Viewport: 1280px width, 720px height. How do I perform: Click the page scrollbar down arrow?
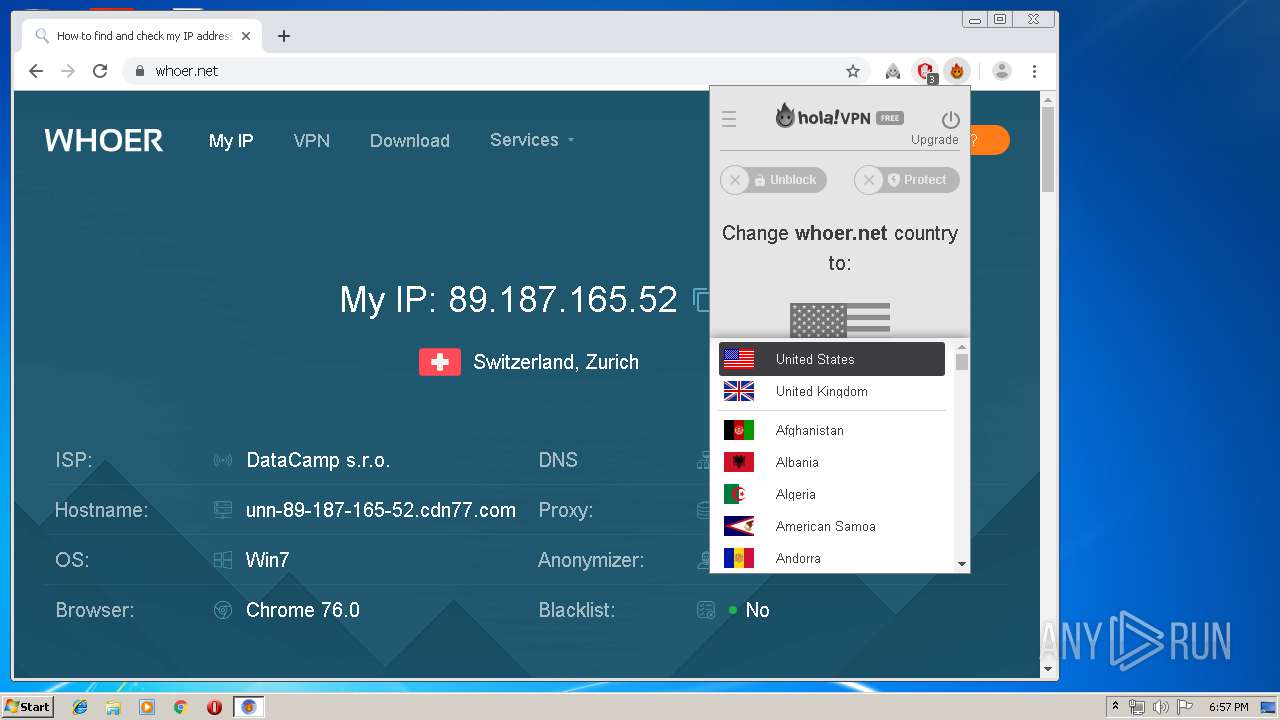tap(1048, 669)
